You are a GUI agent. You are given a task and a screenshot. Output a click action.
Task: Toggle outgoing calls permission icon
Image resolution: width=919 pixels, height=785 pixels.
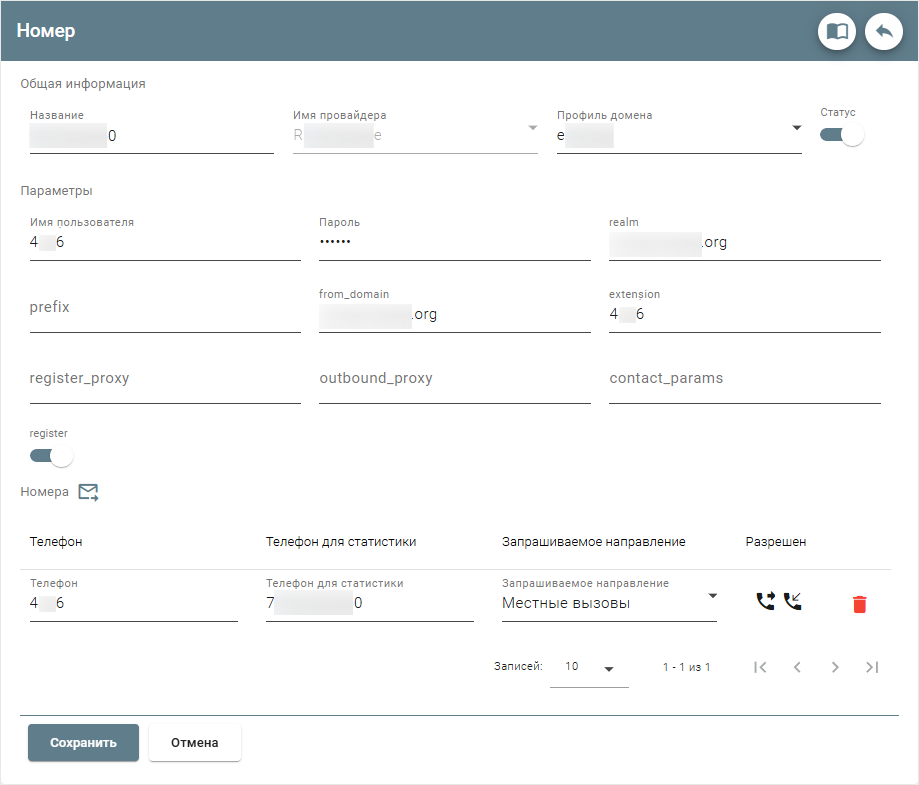coord(765,602)
